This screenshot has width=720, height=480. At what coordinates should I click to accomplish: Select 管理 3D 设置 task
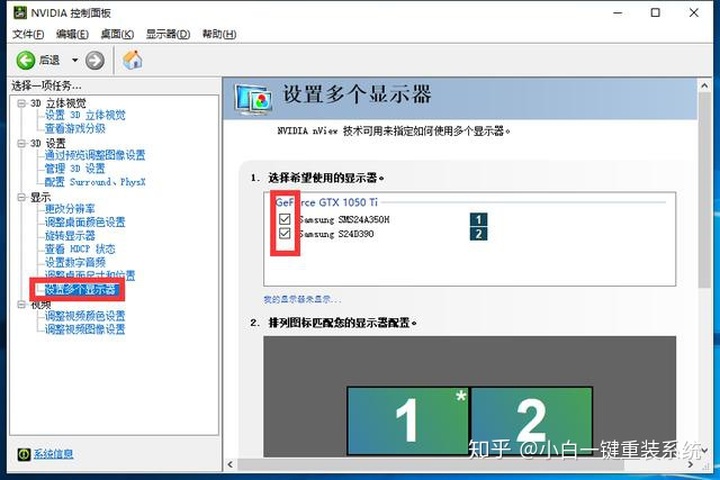click(x=75, y=169)
